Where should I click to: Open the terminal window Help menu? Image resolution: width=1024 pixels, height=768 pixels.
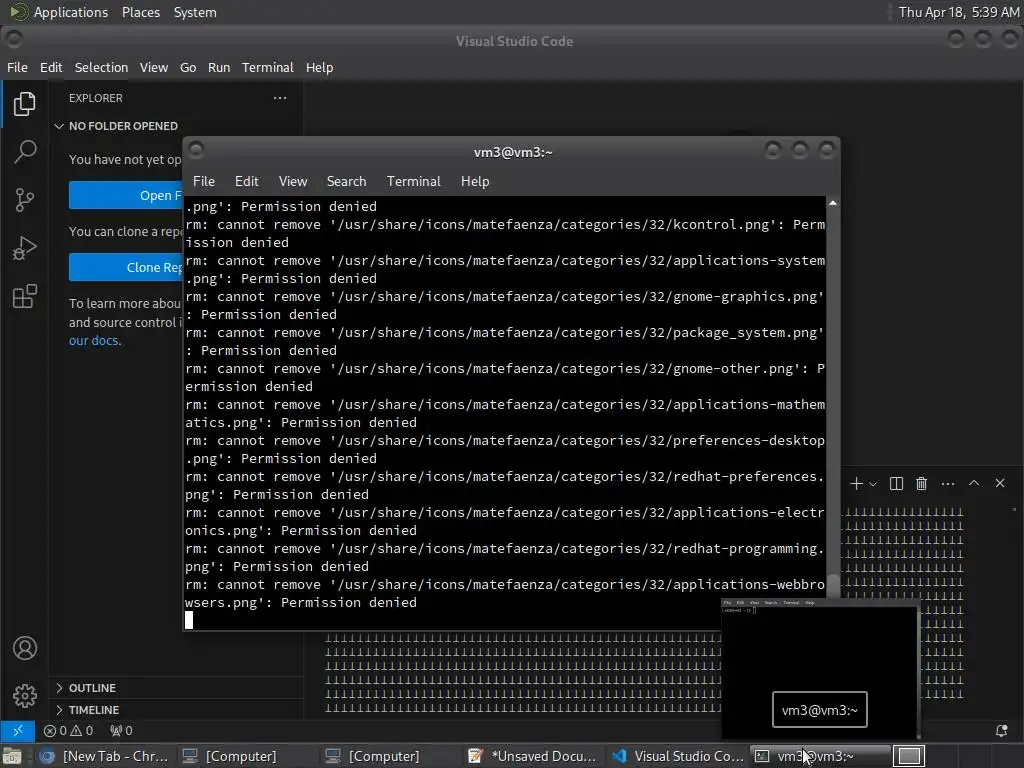coord(475,182)
